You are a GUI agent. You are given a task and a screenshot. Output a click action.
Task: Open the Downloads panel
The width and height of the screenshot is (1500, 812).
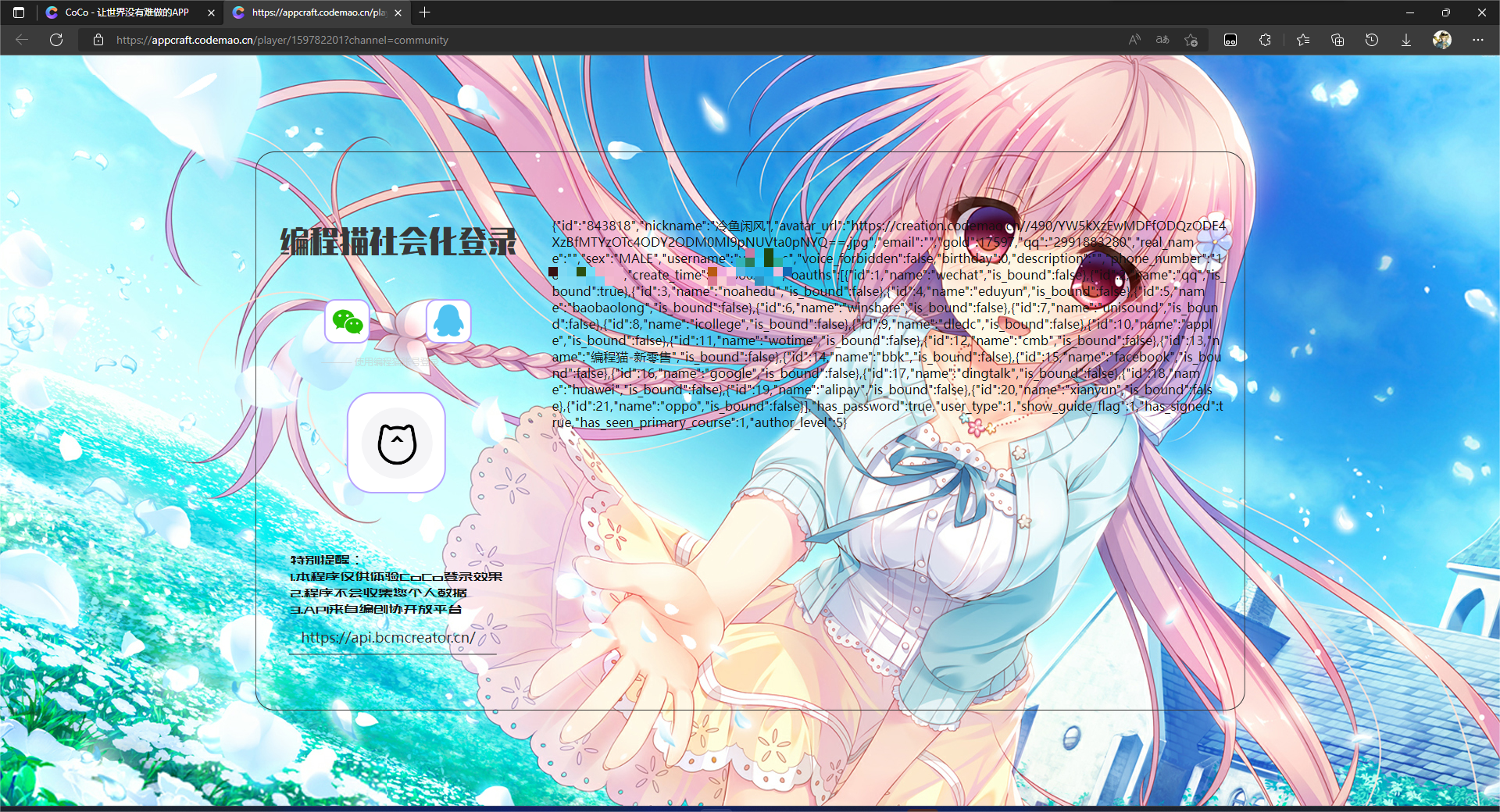[x=1406, y=40]
